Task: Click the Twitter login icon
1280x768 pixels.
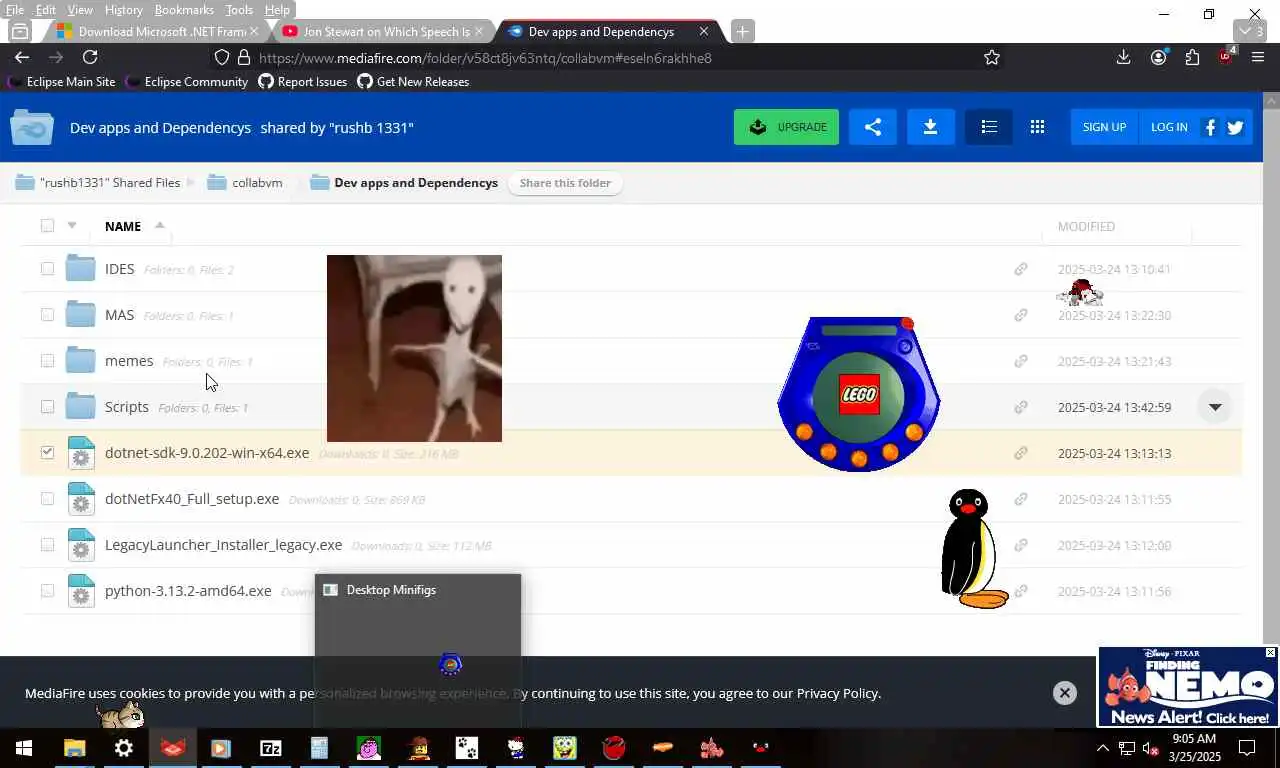Action: 1235,127
